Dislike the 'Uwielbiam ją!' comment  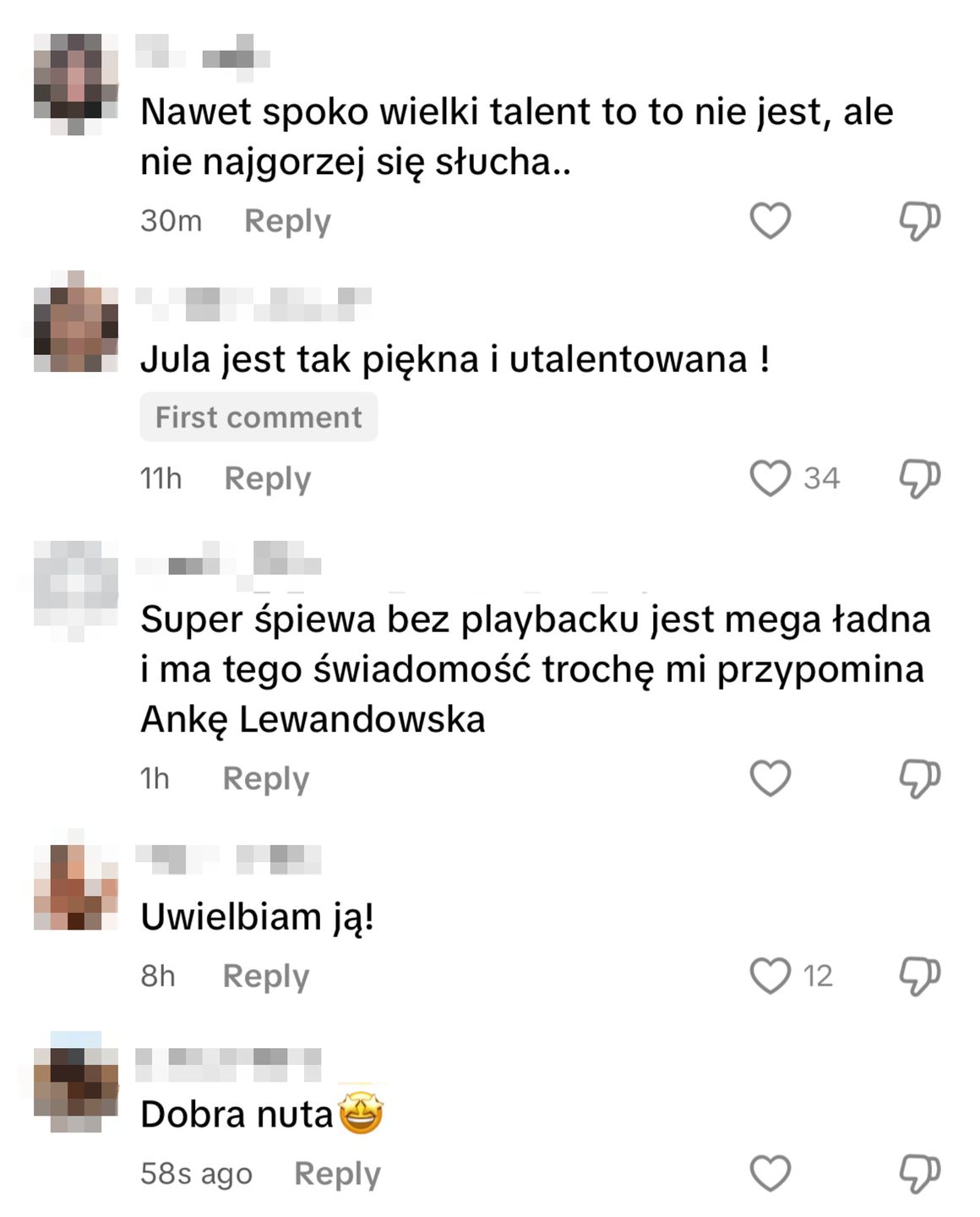click(x=919, y=976)
